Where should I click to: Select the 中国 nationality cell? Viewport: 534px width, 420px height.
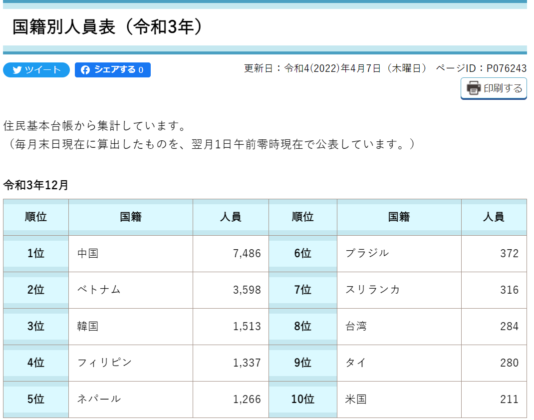[130, 253]
